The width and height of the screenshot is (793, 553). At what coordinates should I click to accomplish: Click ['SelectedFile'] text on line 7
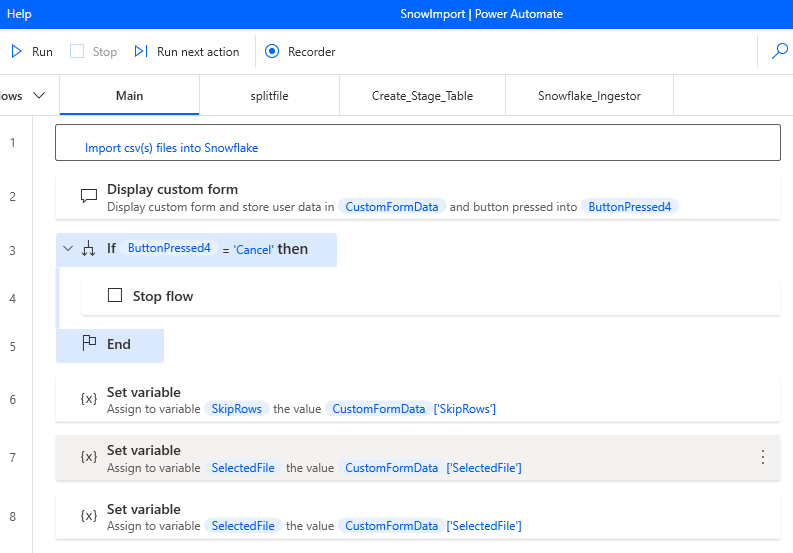click(x=484, y=467)
